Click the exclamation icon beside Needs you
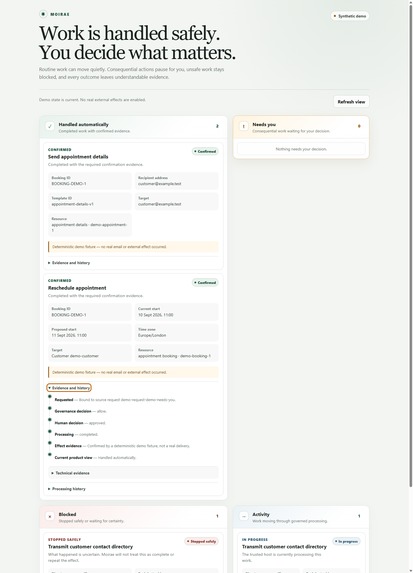This screenshot has width=413, height=573. click(x=243, y=126)
